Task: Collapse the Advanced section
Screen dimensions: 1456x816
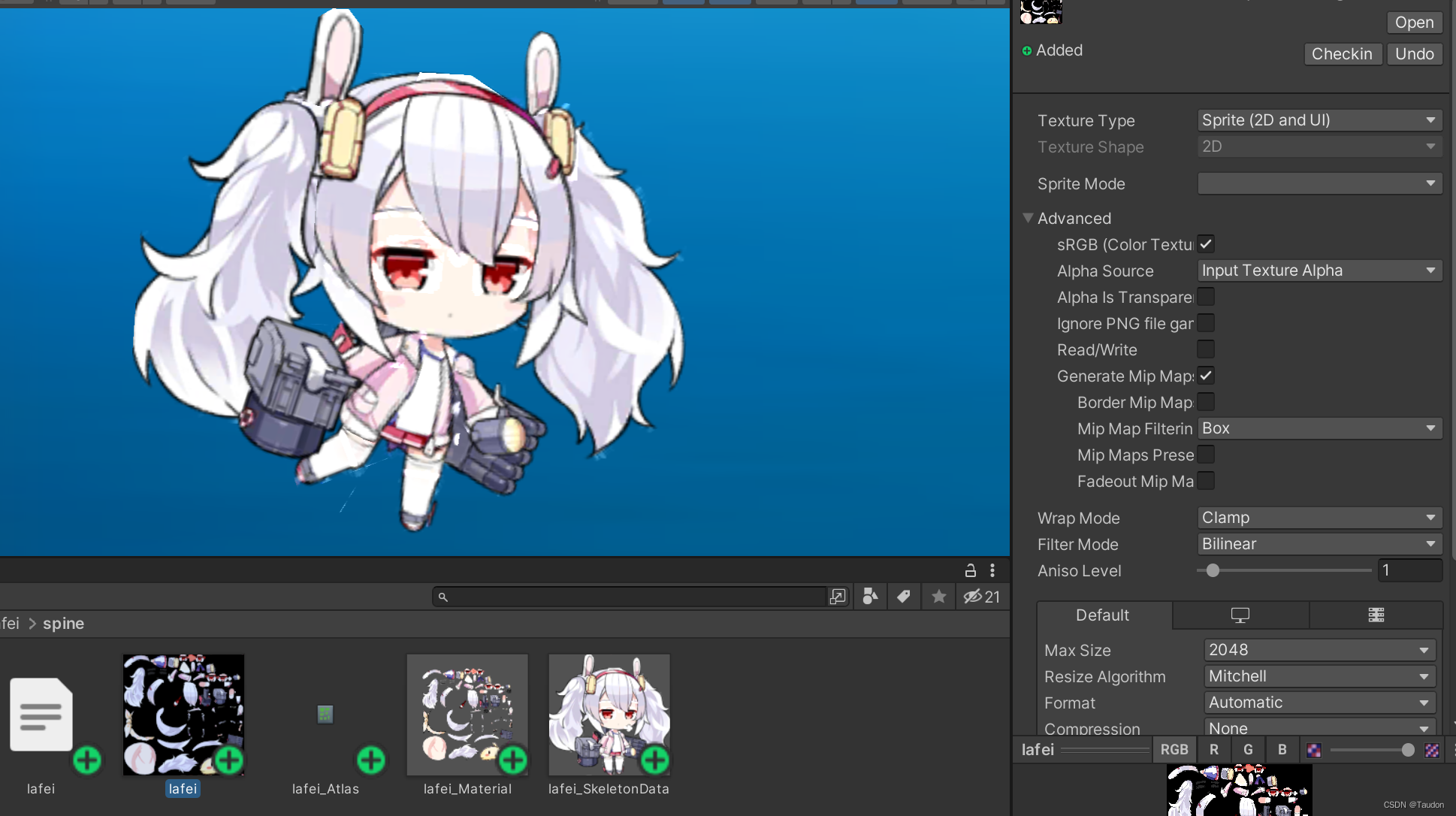Action: (1028, 218)
